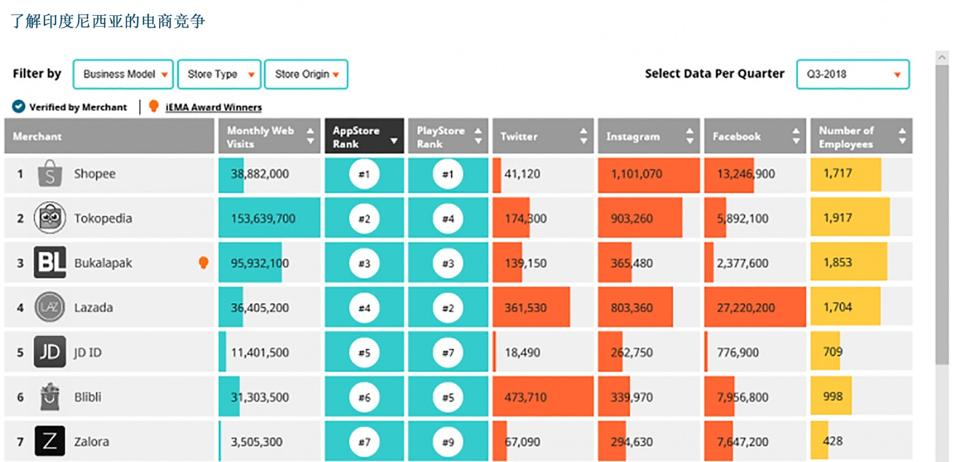Sort by Twitter column header
The width and height of the screenshot is (958, 462).
pos(543,136)
